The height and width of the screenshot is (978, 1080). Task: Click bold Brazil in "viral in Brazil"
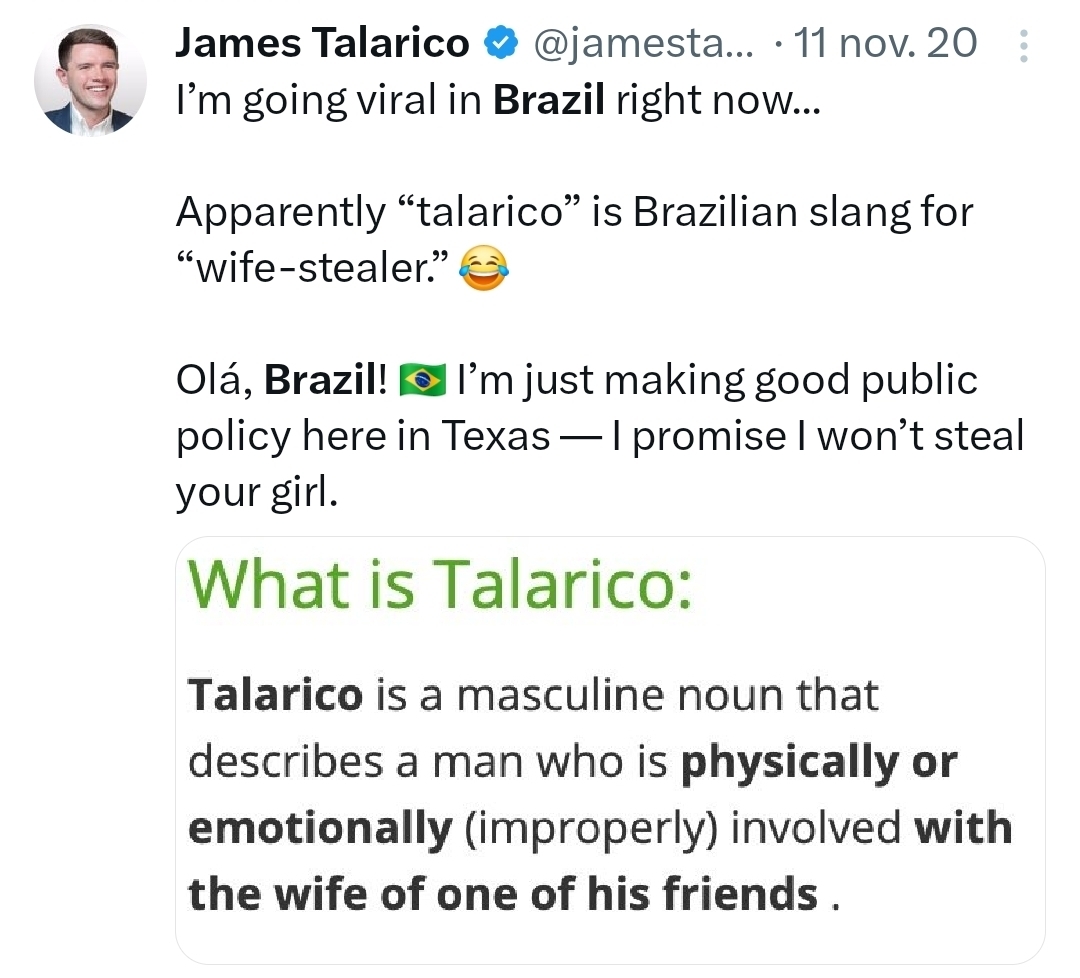(x=549, y=101)
